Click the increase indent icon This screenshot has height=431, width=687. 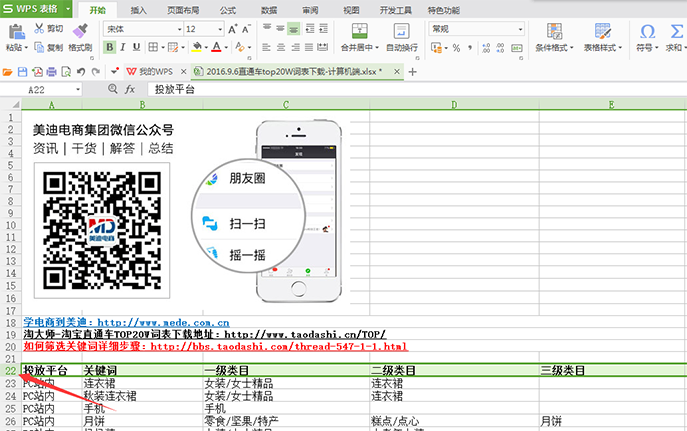323,29
